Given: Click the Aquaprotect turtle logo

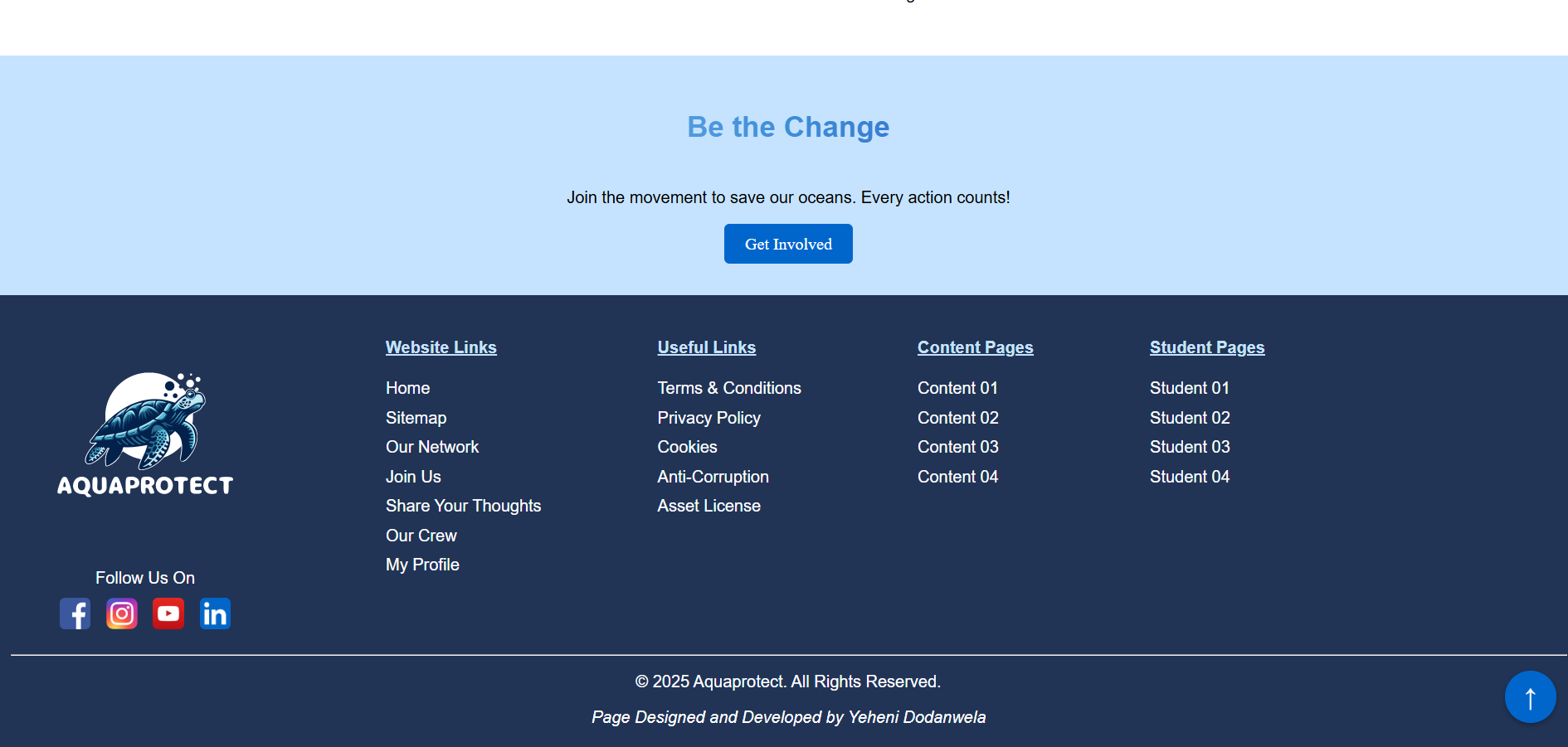Looking at the screenshot, I should (x=144, y=431).
